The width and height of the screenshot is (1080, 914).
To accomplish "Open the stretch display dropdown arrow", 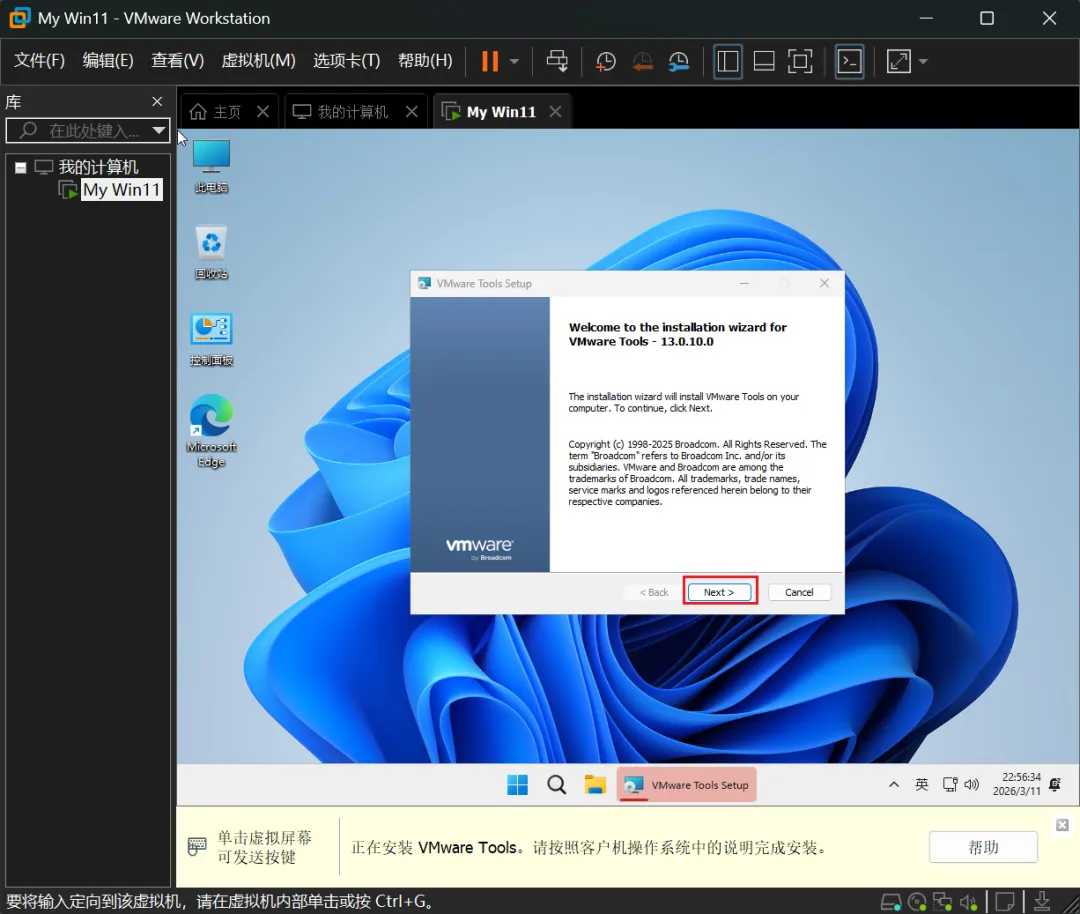I will pos(923,61).
